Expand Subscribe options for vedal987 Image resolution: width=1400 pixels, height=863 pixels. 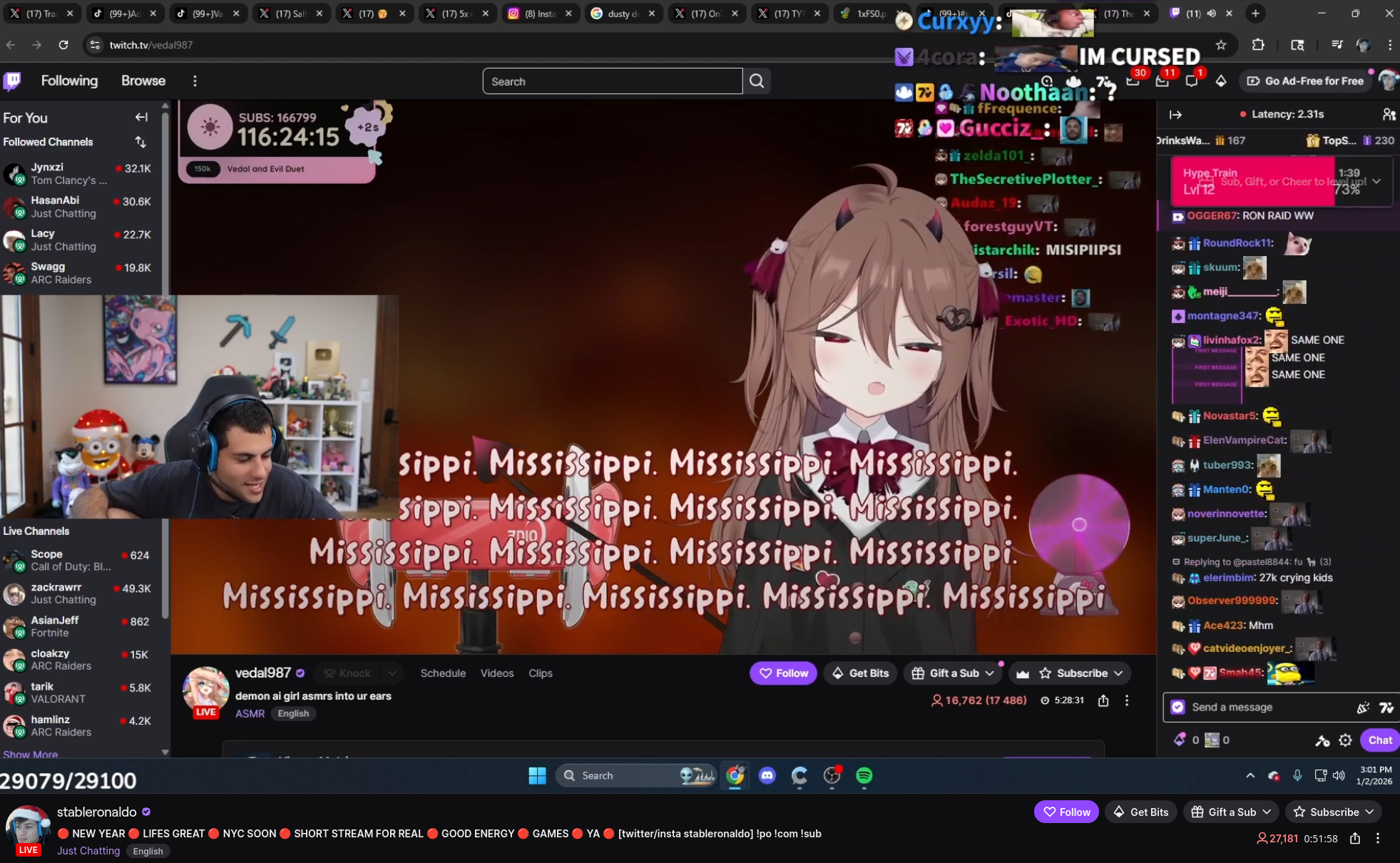(x=1118, y=673)
